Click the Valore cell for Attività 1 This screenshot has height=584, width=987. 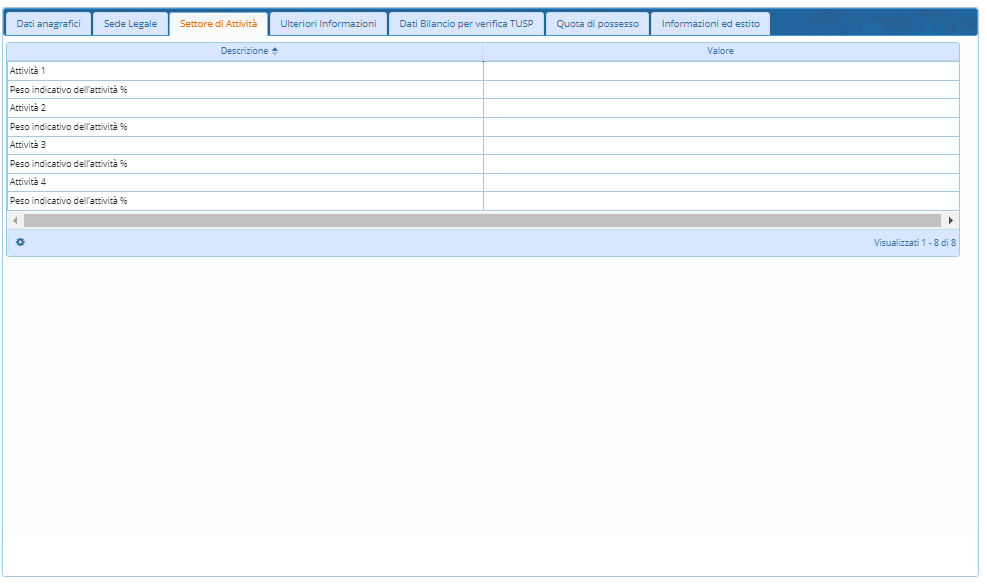pos(720,71)
